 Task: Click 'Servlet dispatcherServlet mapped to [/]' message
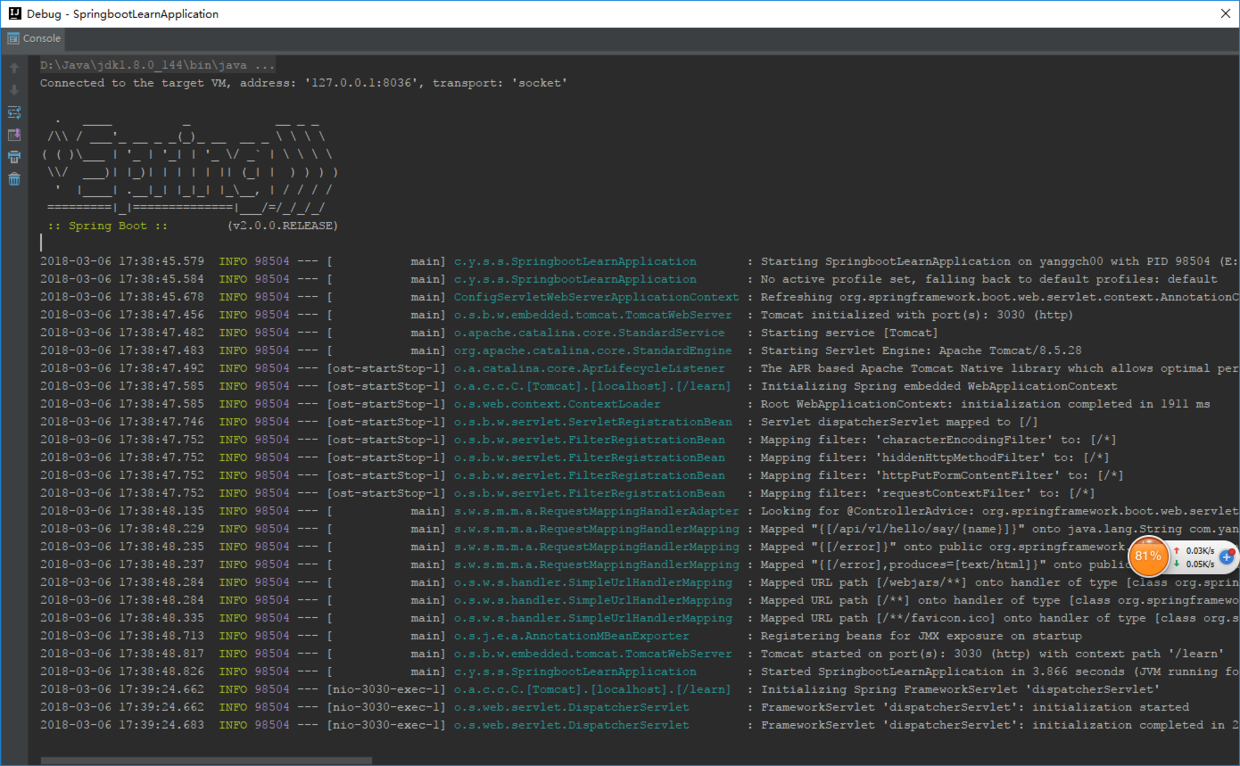[x=899, y=422]
